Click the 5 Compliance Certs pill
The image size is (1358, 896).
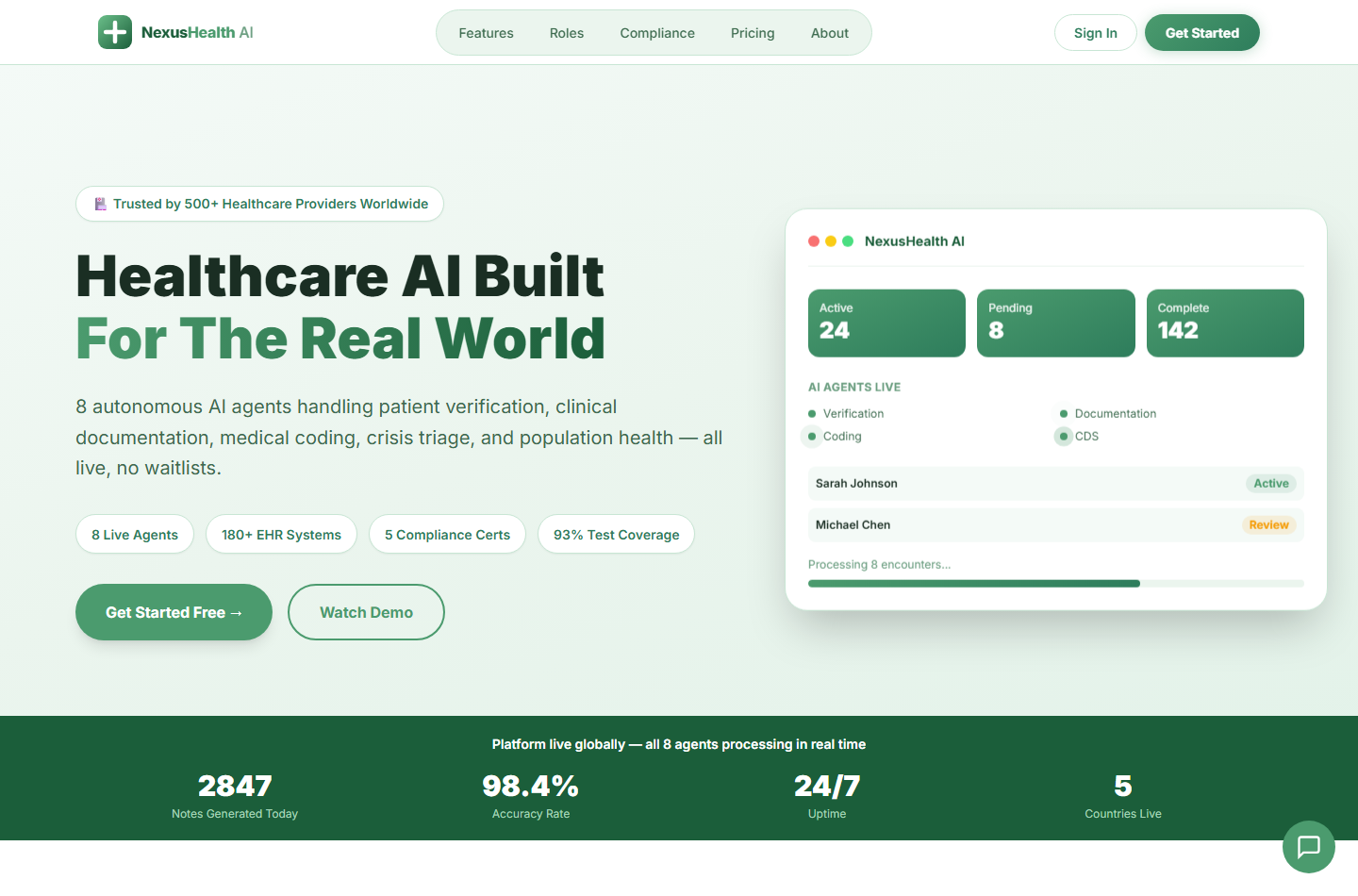click(447, 535)
